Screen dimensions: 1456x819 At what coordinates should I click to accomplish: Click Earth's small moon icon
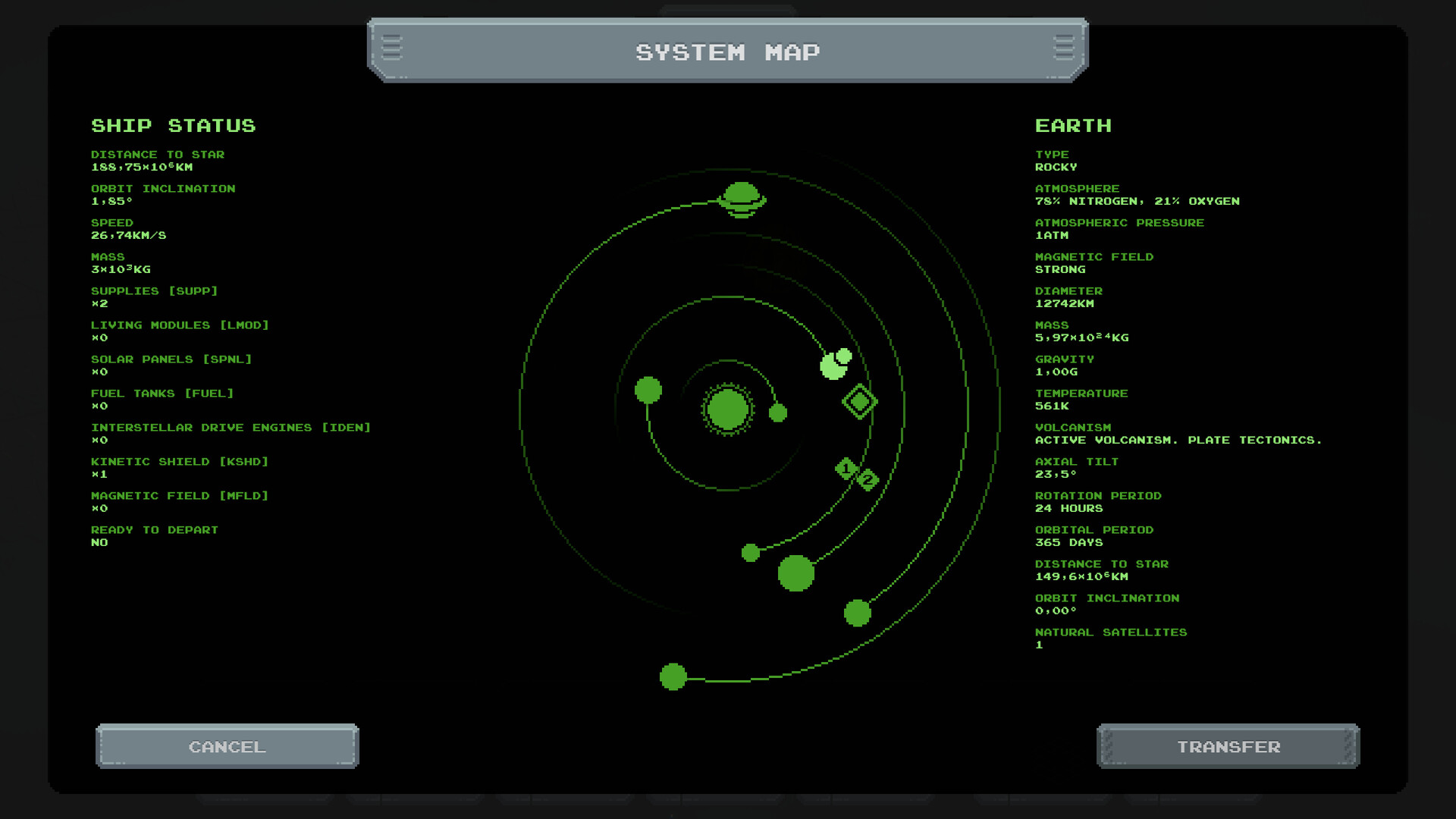click(x=844, y=354)
